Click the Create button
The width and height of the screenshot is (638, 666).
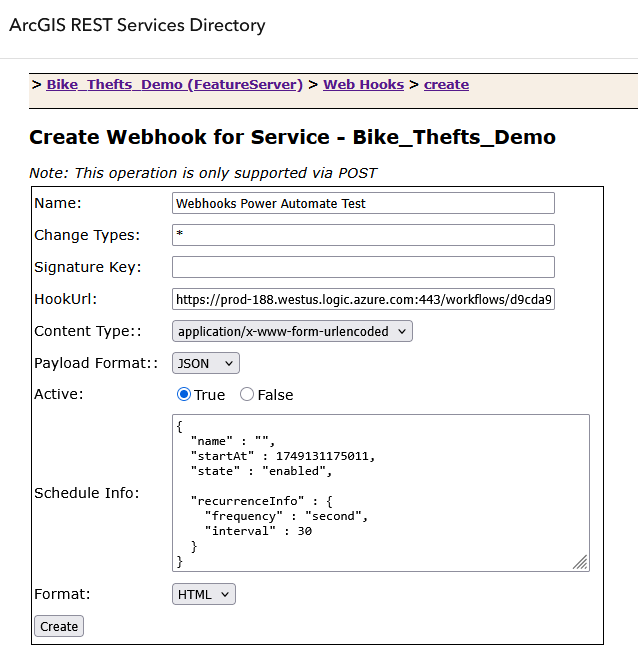59,626
